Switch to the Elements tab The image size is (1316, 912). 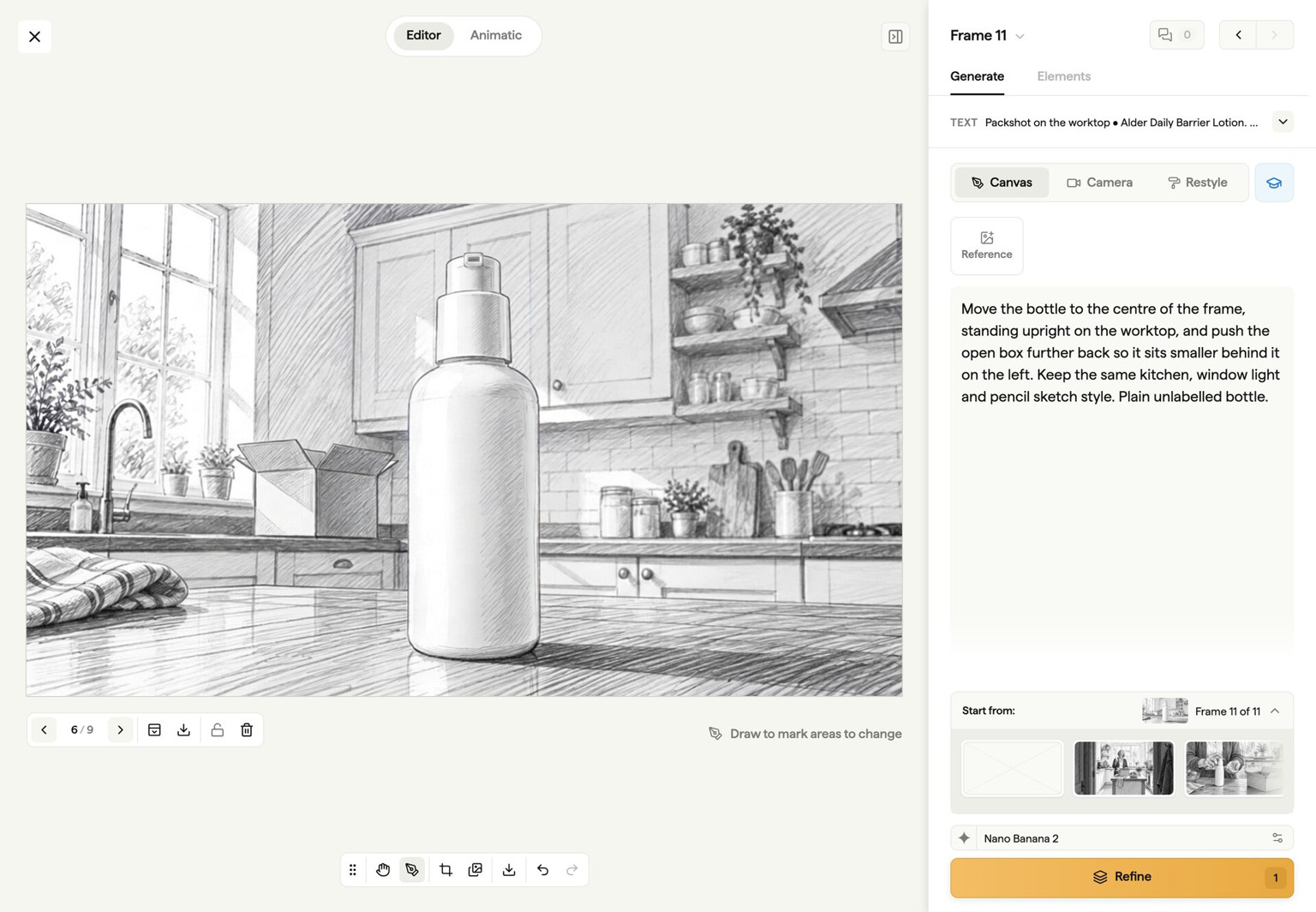coord(1063,76)
